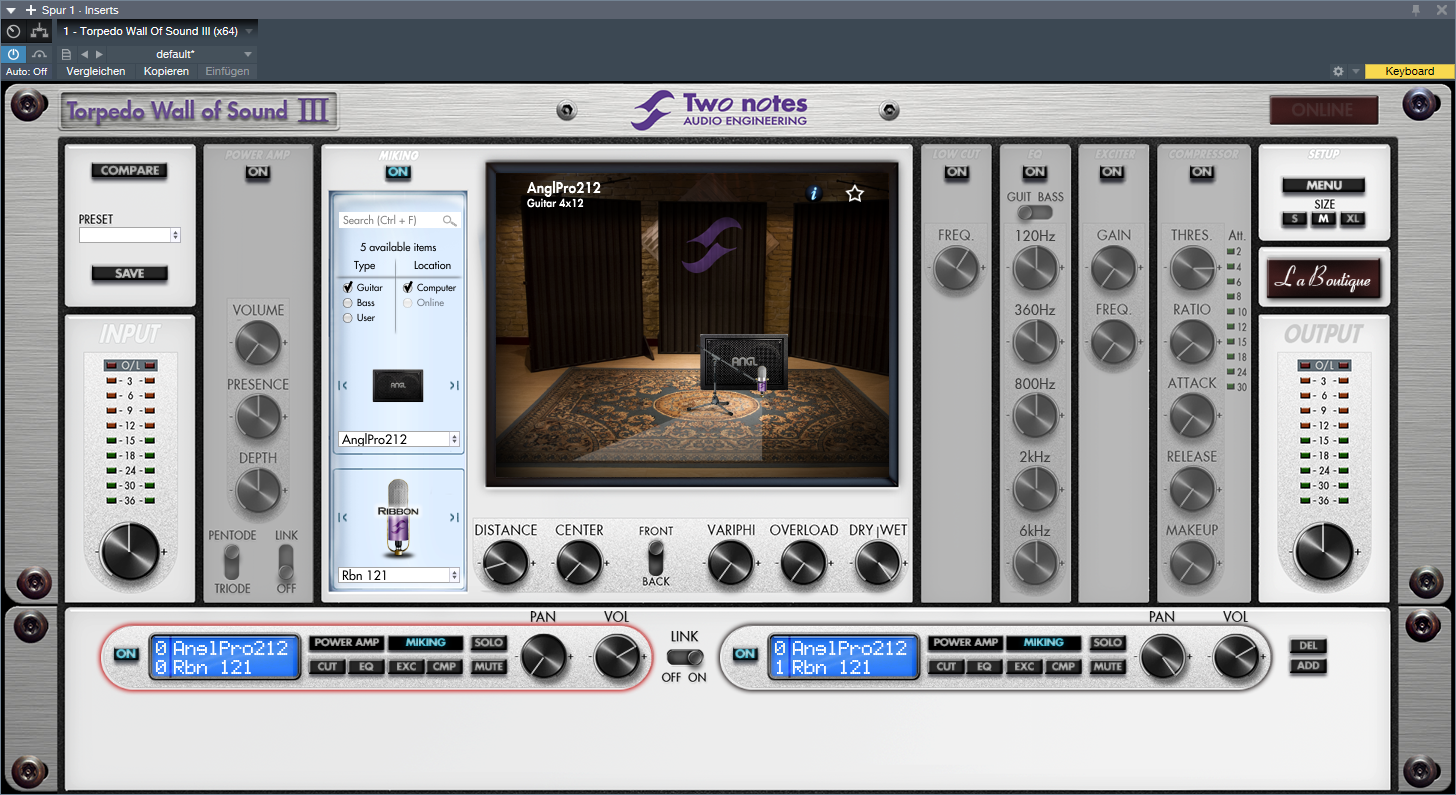Toggle the plugin power bypass icon

(x=14, y=54)
